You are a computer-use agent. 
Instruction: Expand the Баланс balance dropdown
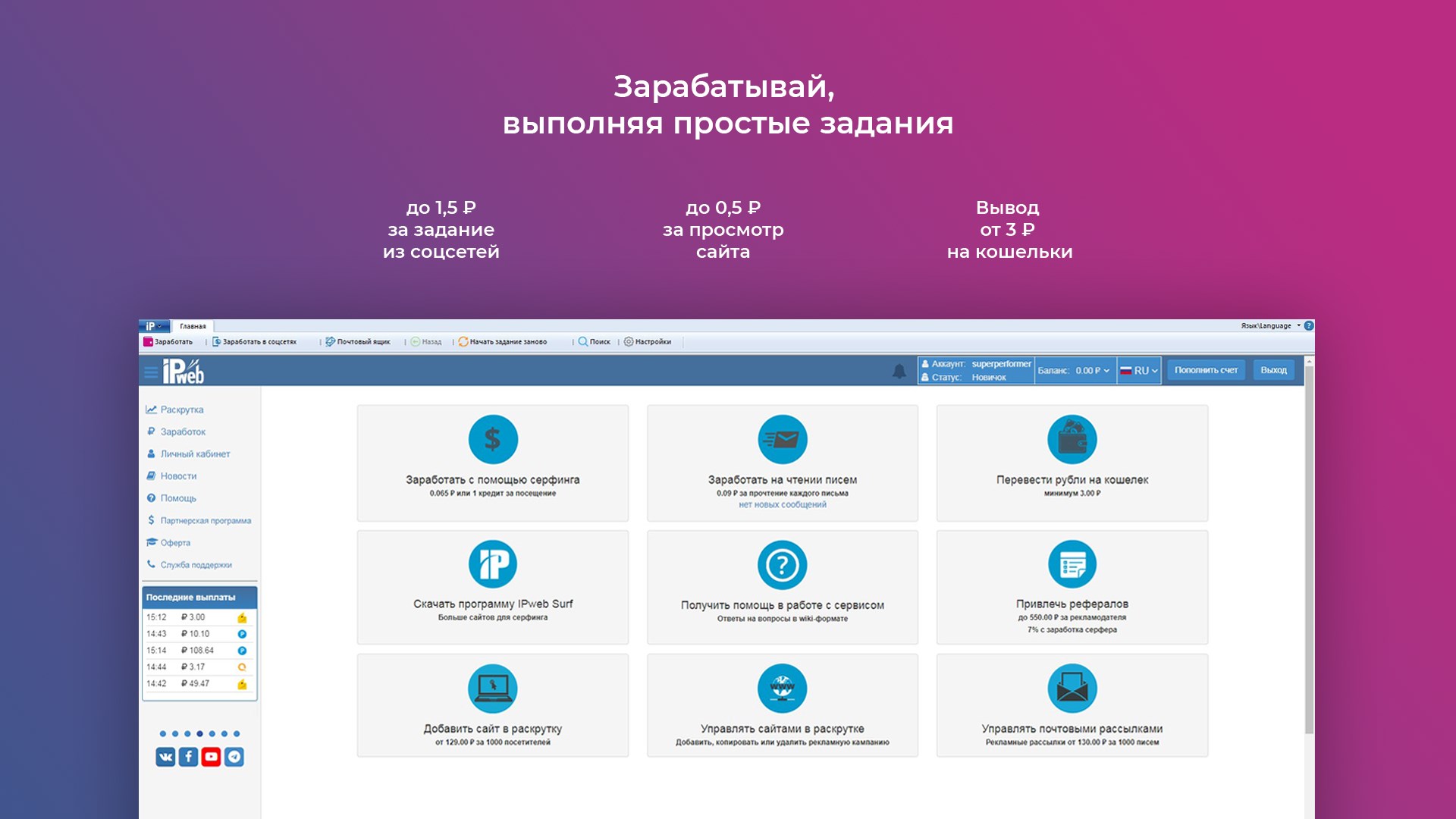coord(1075,371)
